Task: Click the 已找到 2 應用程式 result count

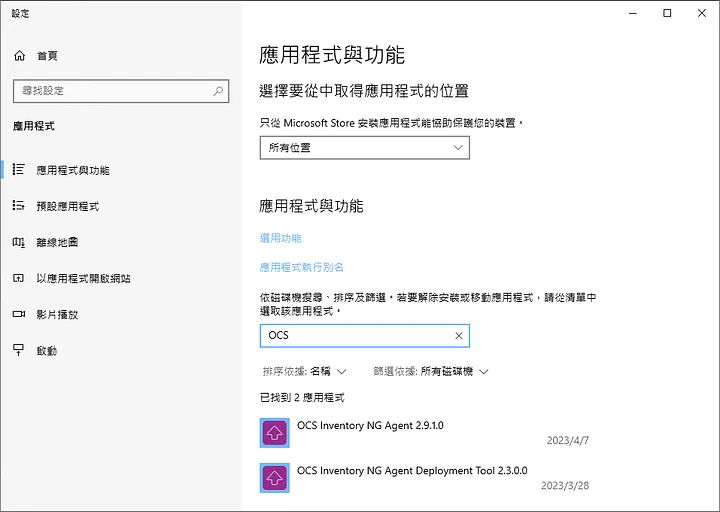Action: [x=302, y=398]
